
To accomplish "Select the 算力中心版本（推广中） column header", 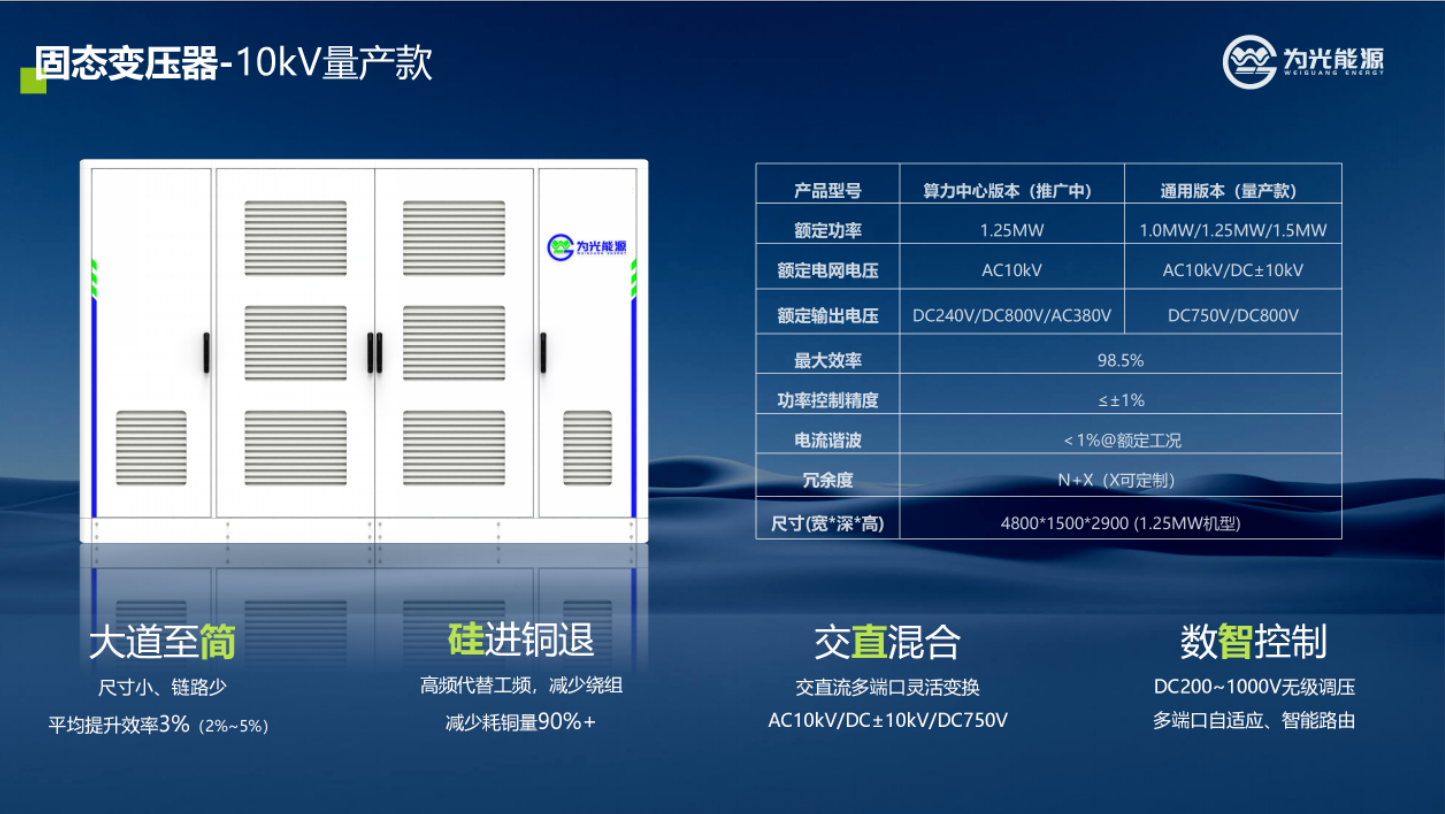I will 1011,190.
